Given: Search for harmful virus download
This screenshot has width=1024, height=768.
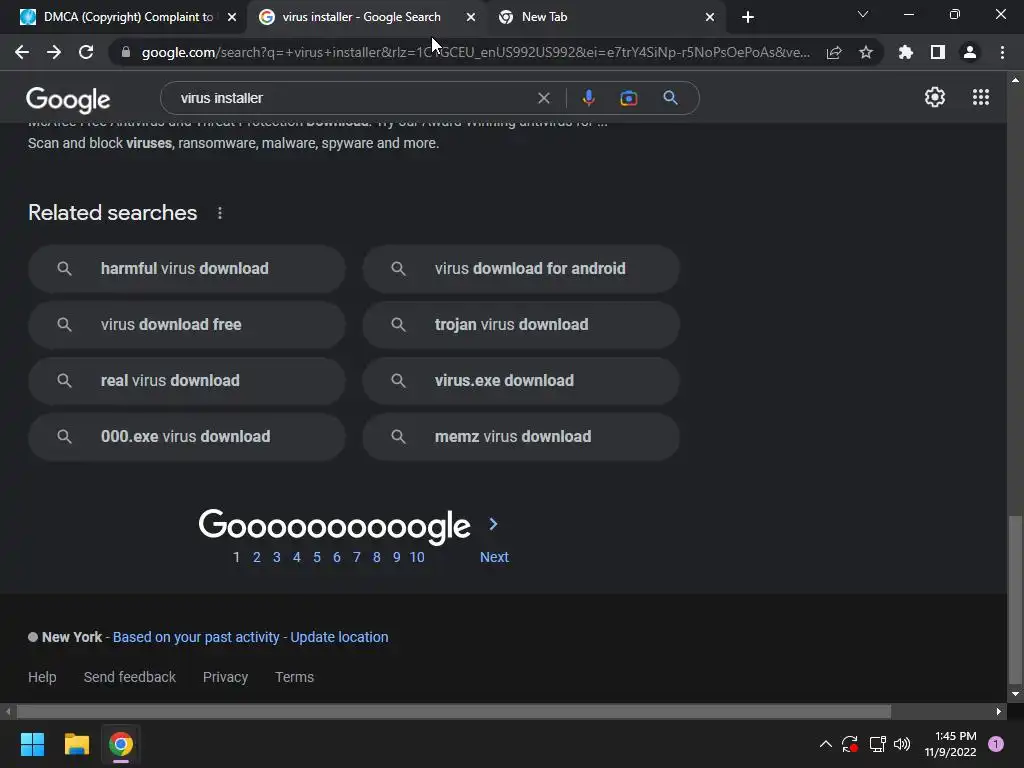Looking at the screenshot, I should [187, 268].
